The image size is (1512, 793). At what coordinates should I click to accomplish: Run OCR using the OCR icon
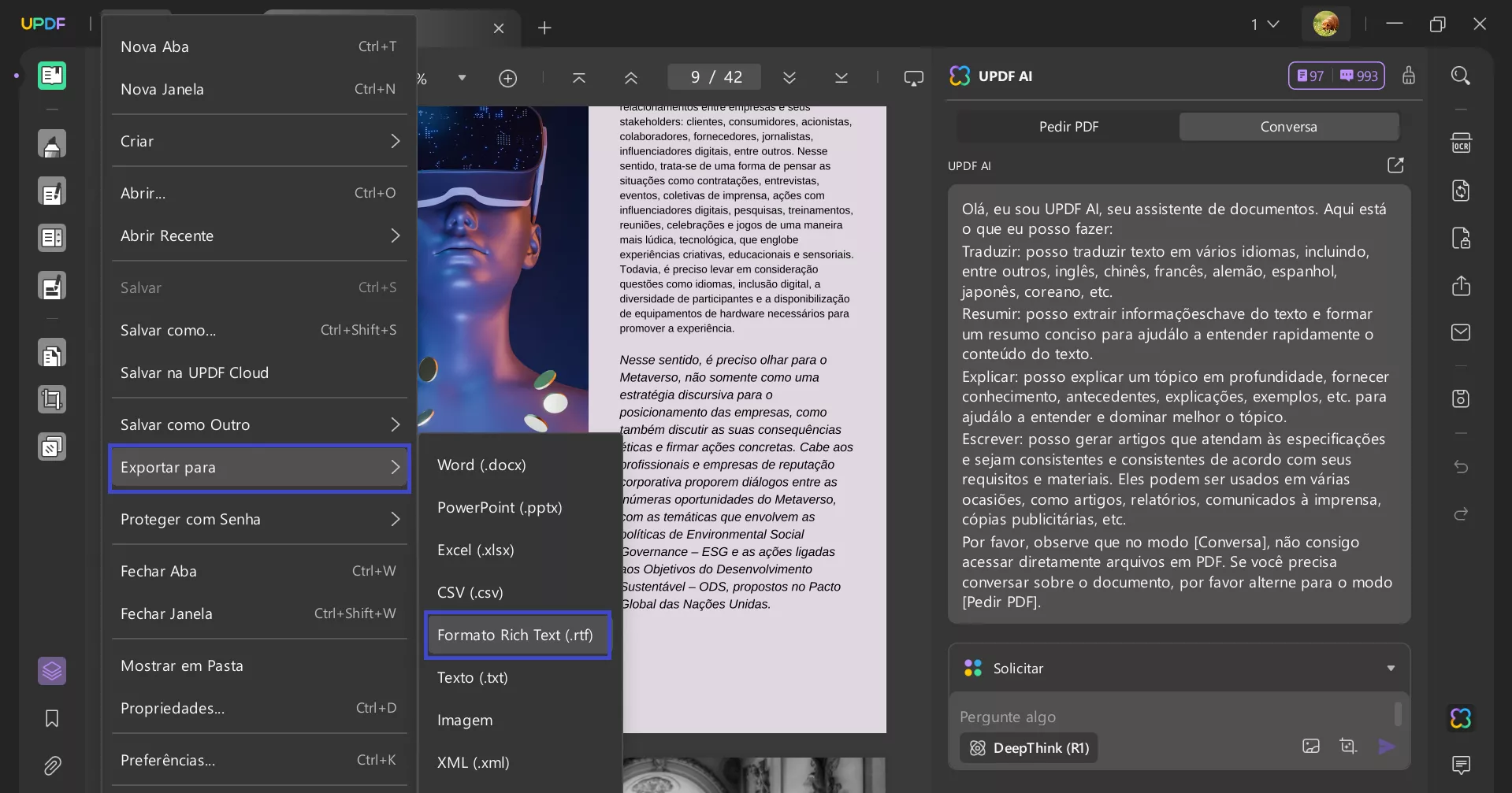[1461, 143]
